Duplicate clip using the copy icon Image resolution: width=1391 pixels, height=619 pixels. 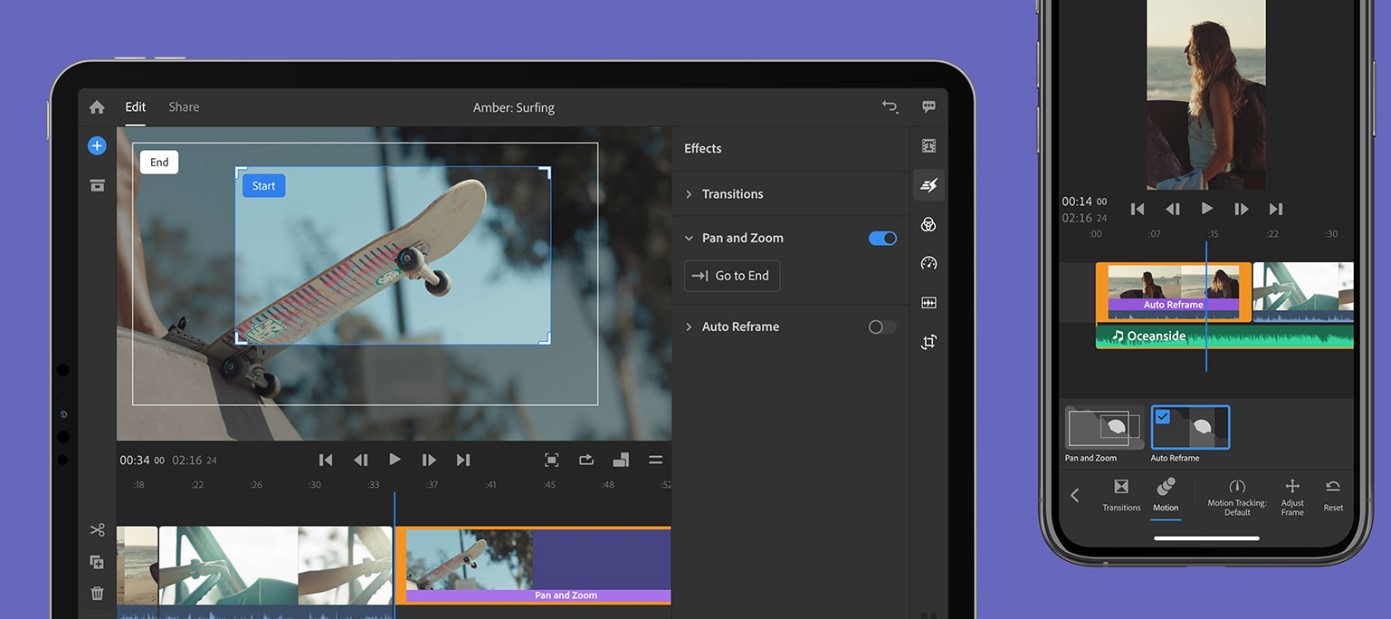pyautogui.click(x=97, y=562)
